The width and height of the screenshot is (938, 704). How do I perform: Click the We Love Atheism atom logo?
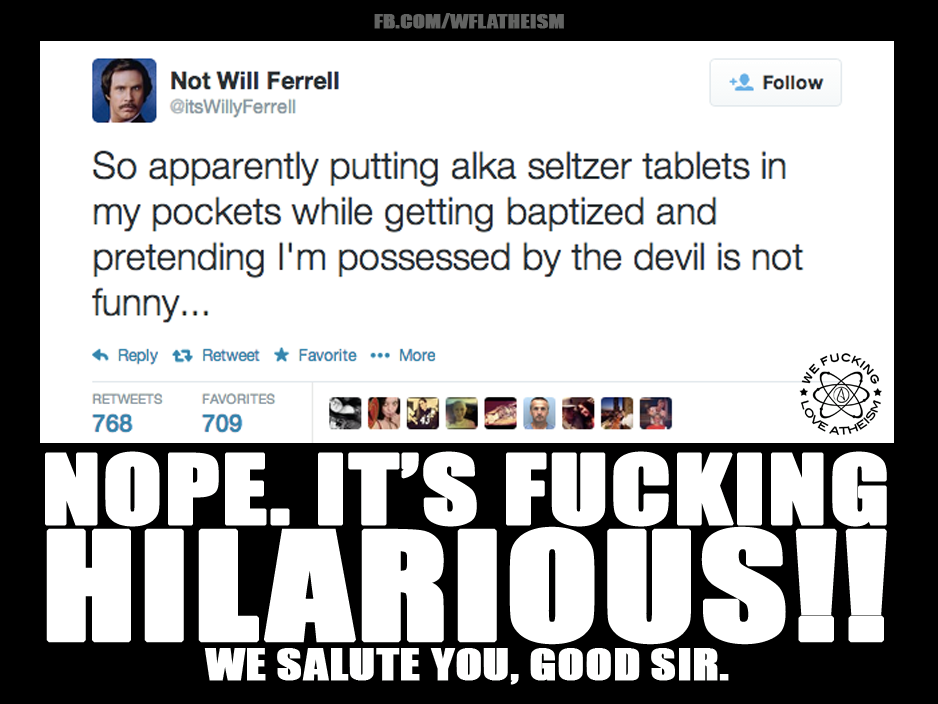pyautogui.click(x=840, y=394)
